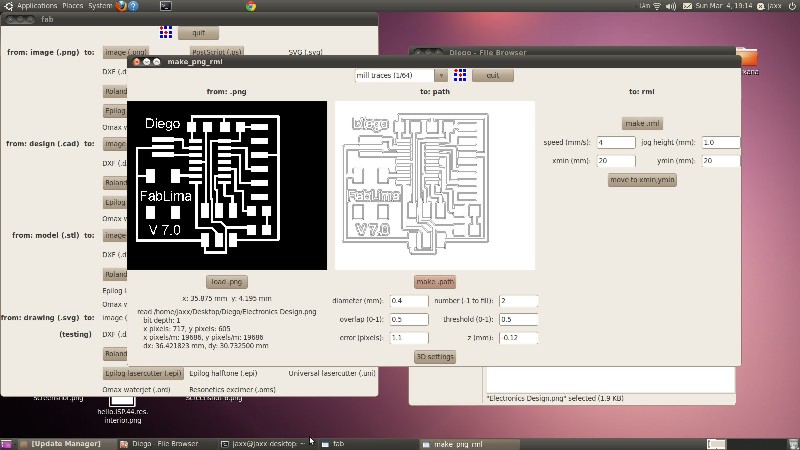
Task: Quit the make_png_rml window
Action: tap(492, 75)
